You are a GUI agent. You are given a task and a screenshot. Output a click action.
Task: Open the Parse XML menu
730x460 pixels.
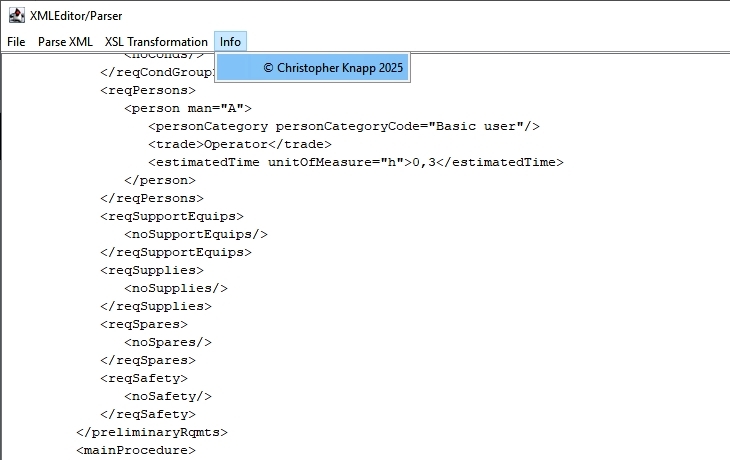tap(65, 42)
